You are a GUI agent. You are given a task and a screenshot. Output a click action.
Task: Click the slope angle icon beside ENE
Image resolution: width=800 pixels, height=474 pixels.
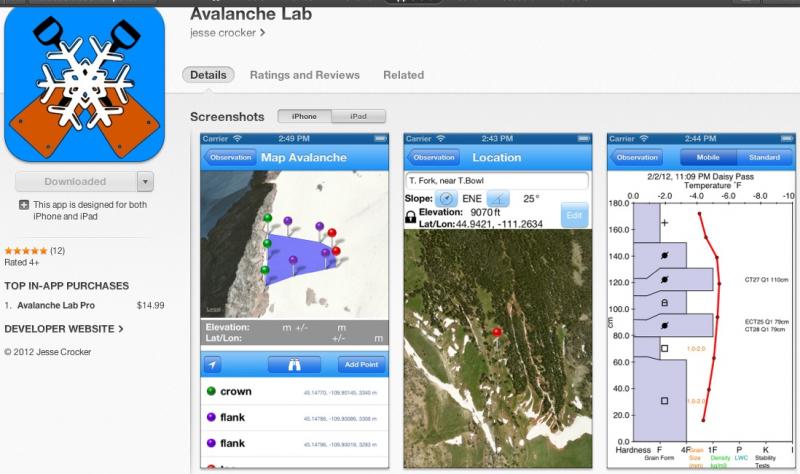click(x=497, y=198)
